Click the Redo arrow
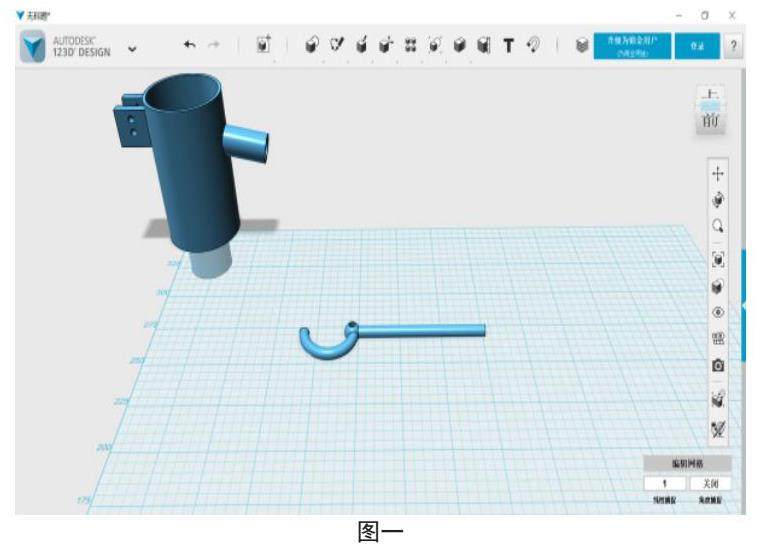 click(213, 46)
